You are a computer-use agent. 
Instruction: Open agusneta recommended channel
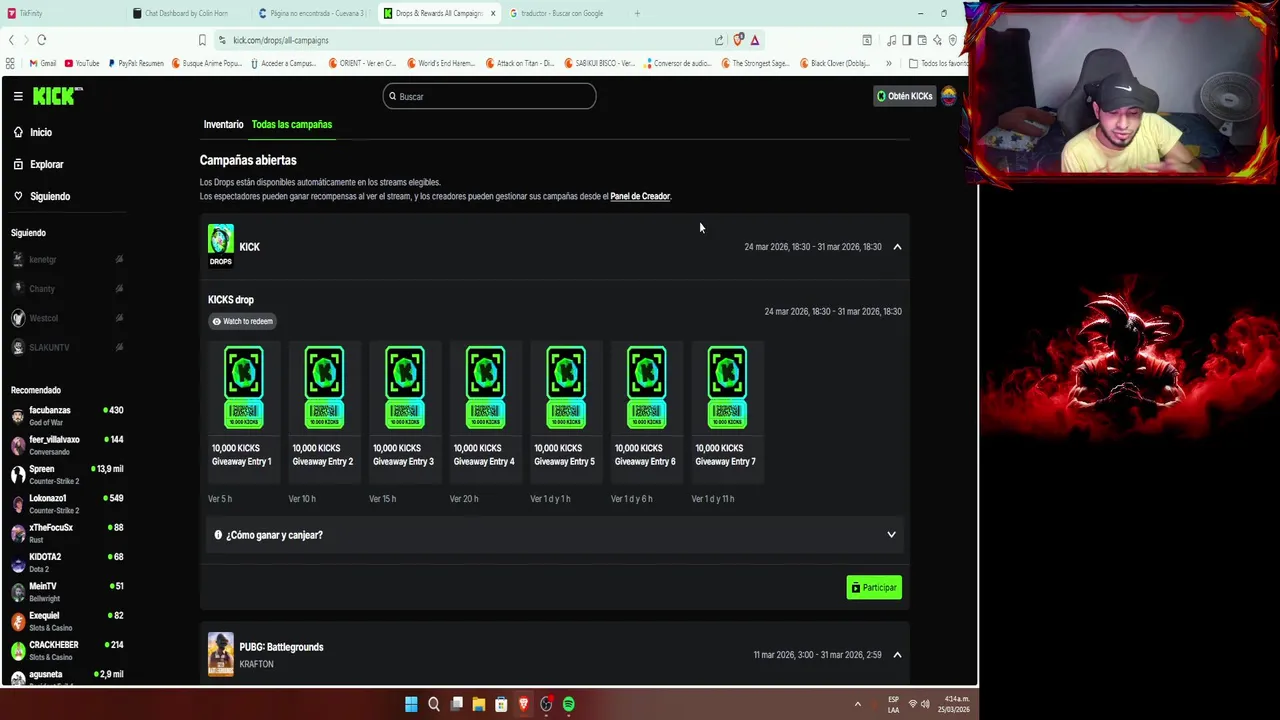point(67,678)
